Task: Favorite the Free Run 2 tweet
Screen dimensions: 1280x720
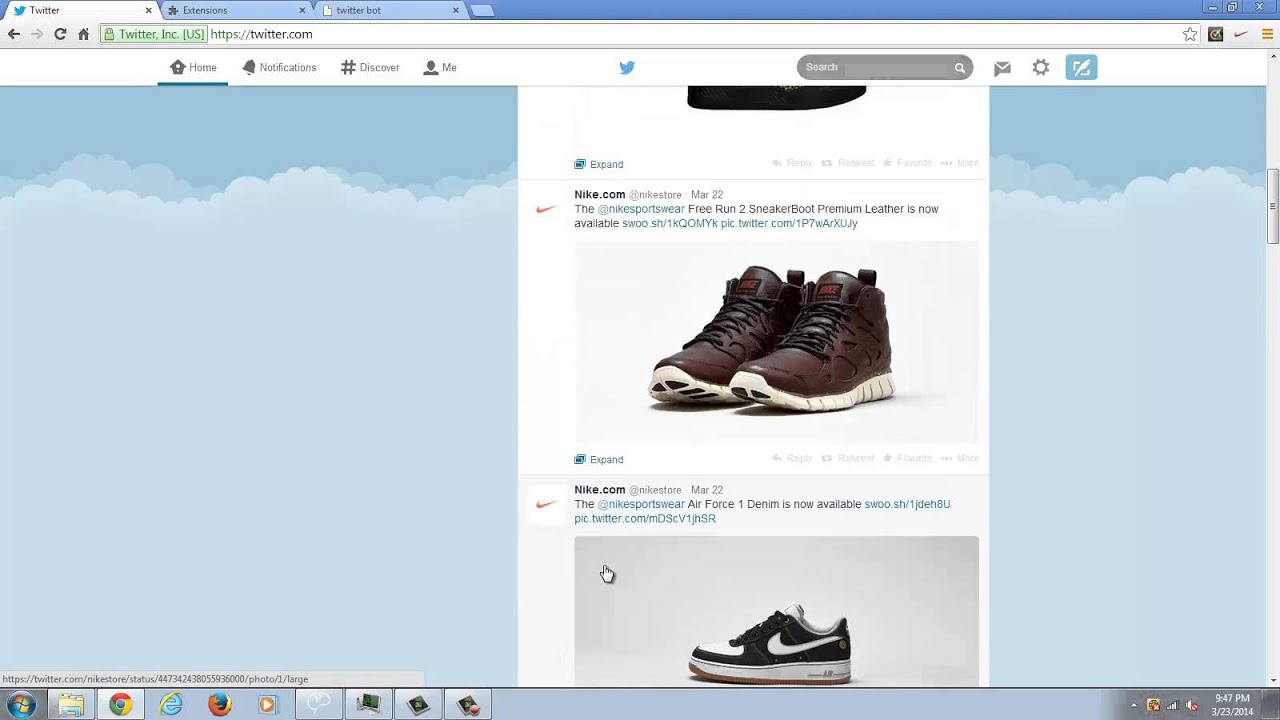Action: [x=907, y=459]
